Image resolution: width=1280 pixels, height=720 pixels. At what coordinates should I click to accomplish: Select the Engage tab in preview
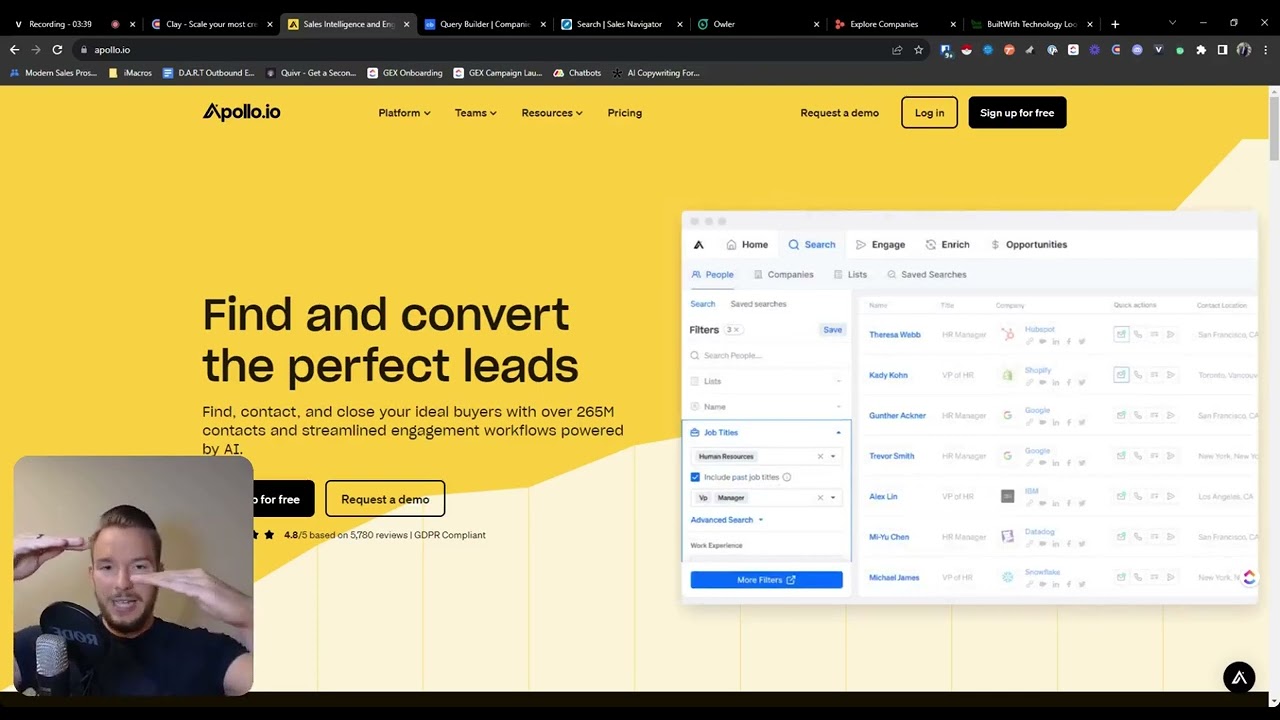[x=880, y=244]
